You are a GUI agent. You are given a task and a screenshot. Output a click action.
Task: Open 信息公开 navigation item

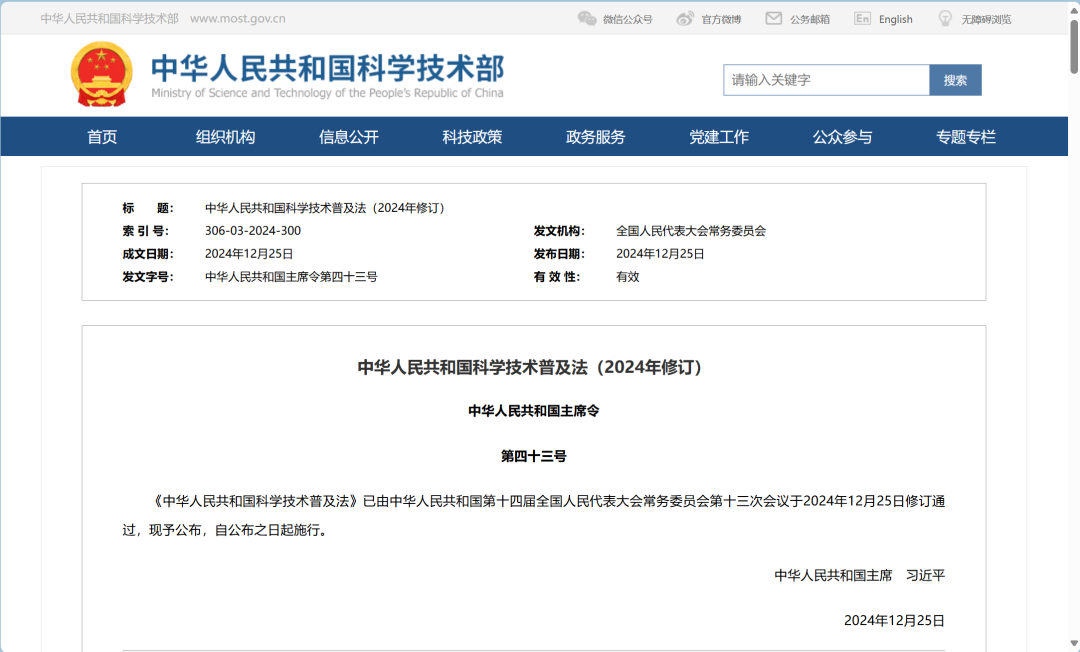pos(349,137)
